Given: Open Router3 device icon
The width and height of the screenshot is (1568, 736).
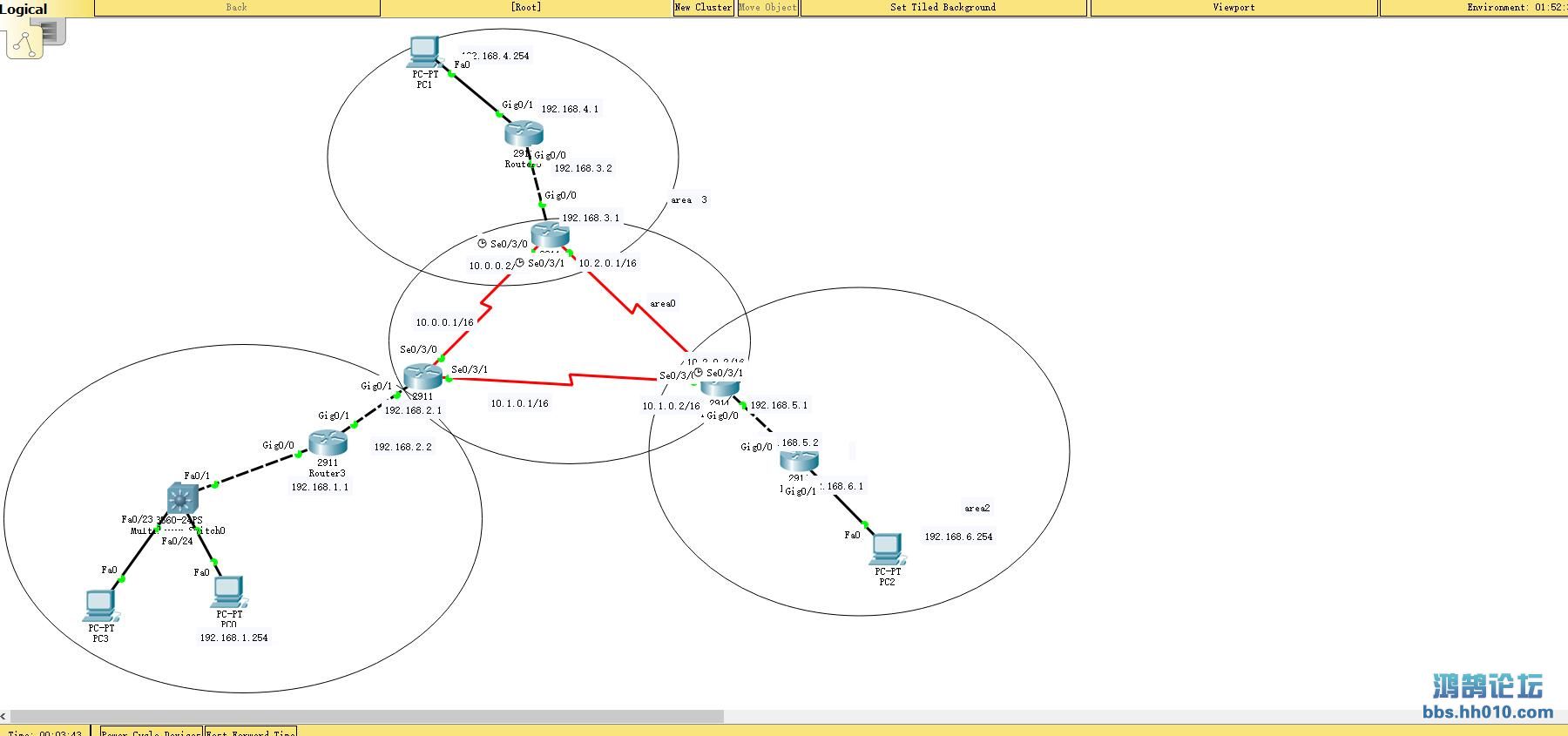Looking at the screenshot, I should pyautogui.click(x=328, y=442).
